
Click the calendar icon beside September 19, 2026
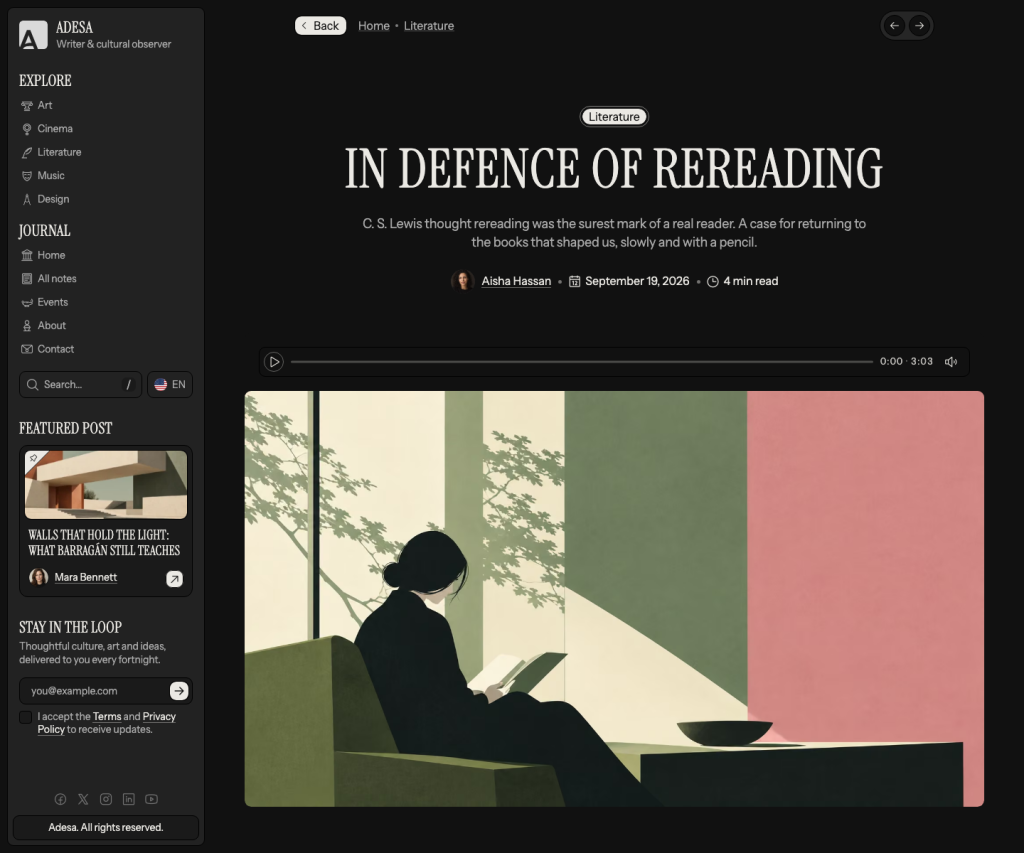click(574, 282)
